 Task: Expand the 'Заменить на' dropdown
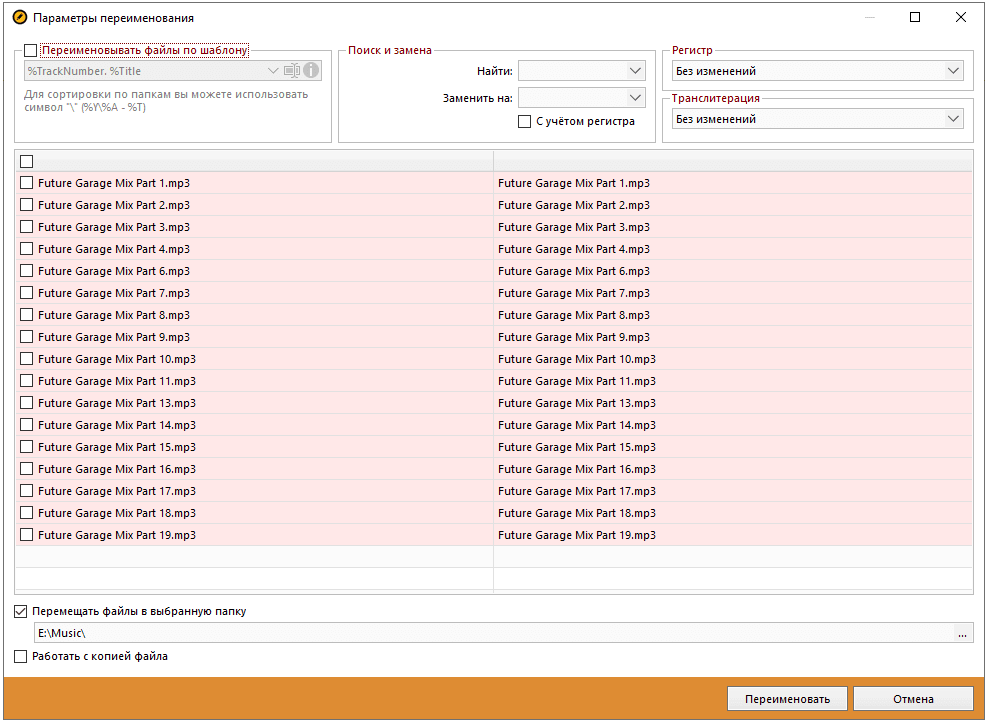tap(635, 97)
